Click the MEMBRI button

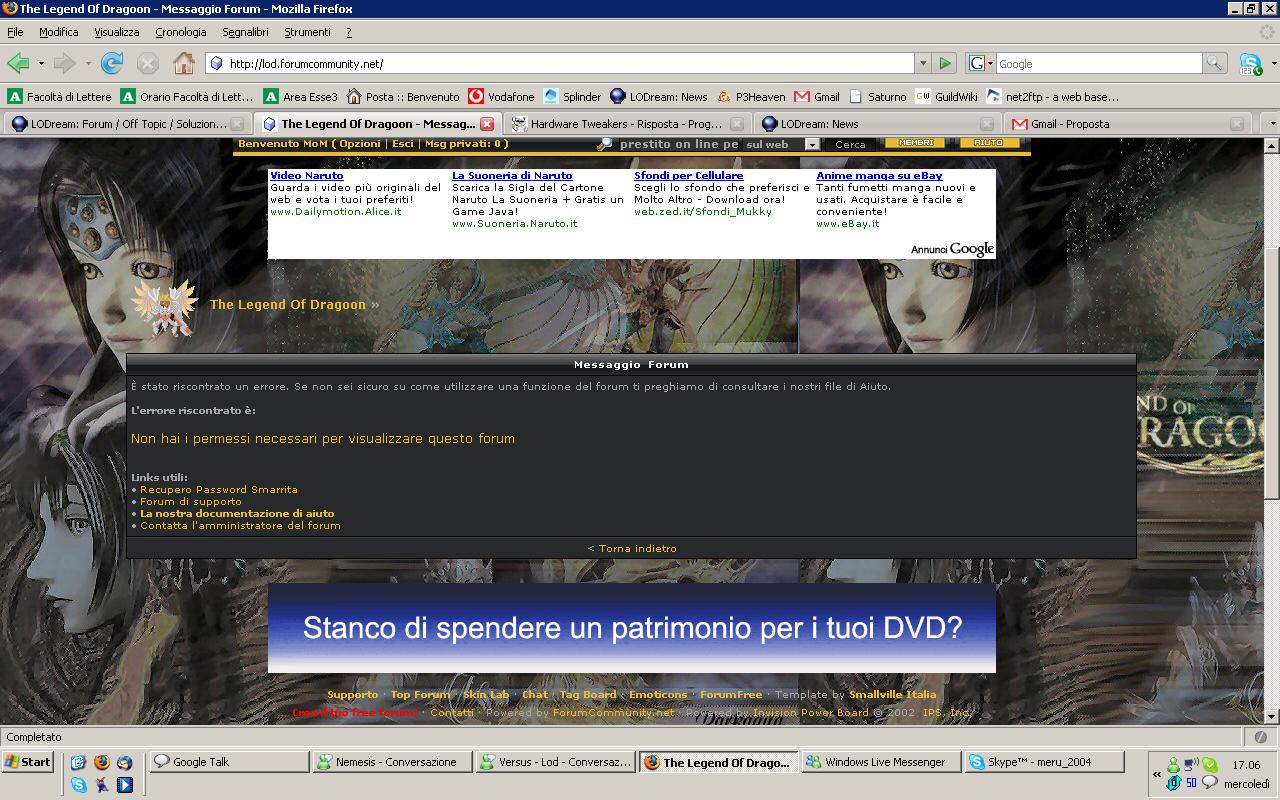tap(915, 143)
